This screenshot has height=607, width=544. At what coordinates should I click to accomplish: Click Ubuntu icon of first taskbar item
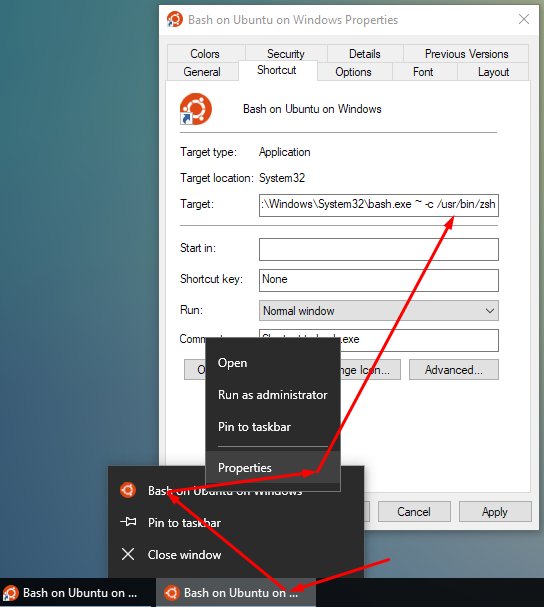pos(10,593)
